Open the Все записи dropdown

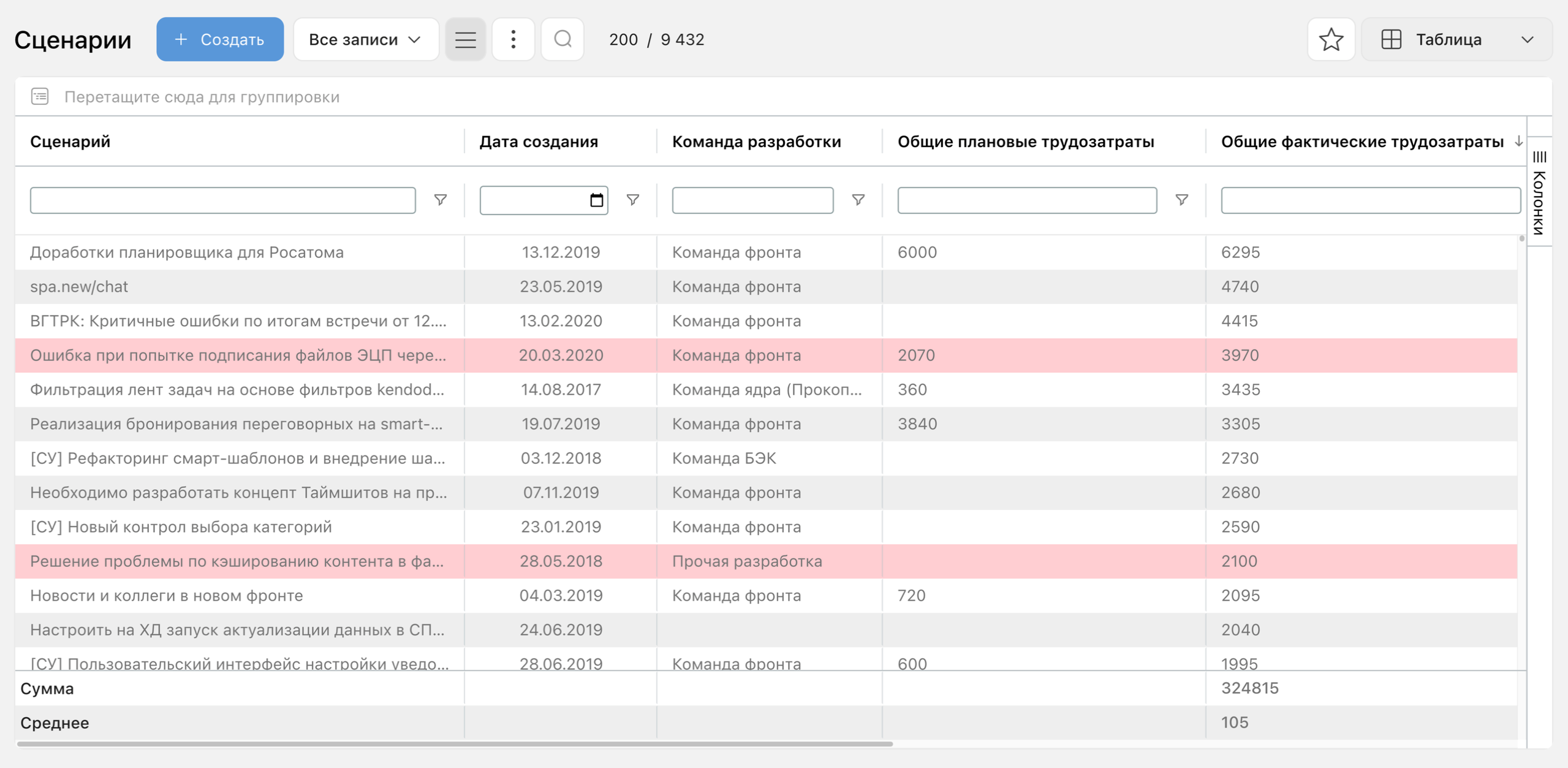tap(366, 39)
